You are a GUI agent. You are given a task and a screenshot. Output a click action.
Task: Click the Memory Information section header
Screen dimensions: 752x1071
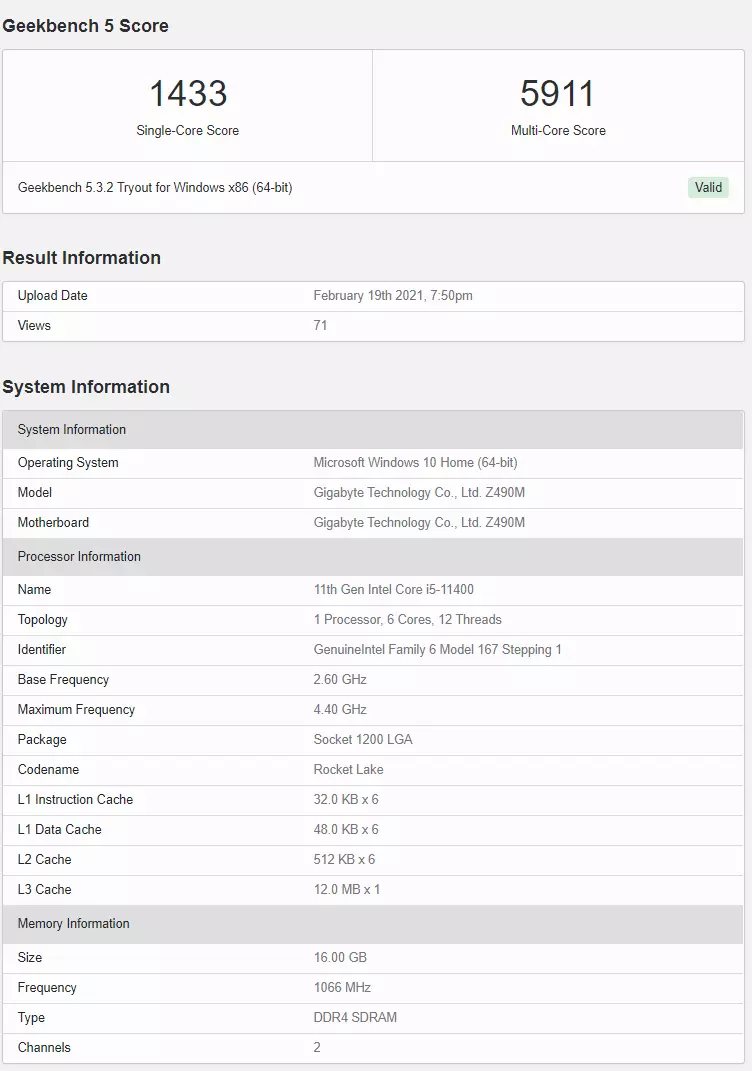pyautogui.click(x=373, y=923)
